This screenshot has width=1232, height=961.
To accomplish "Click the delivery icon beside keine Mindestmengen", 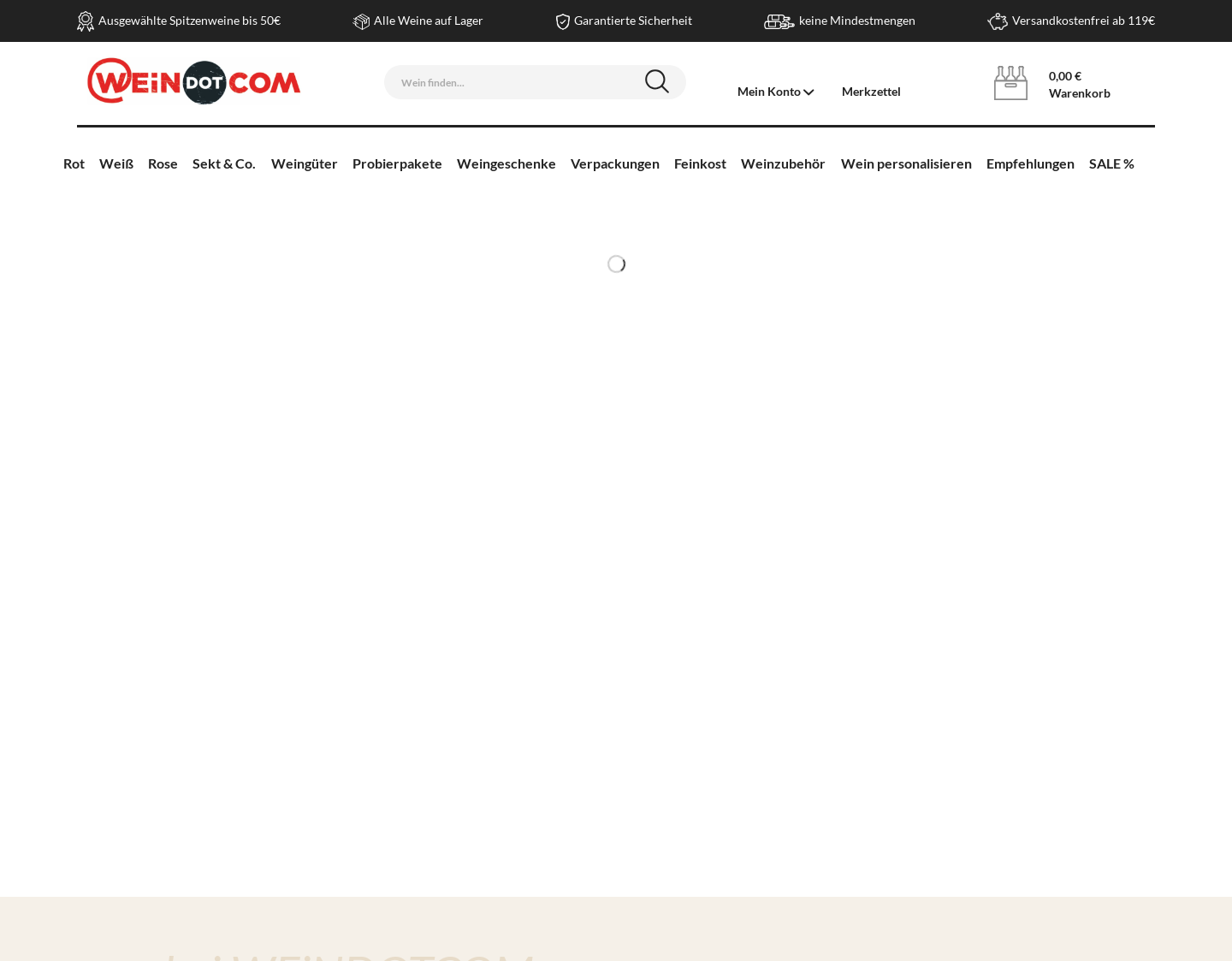I will pyautogui.click(x=779, y=21).
